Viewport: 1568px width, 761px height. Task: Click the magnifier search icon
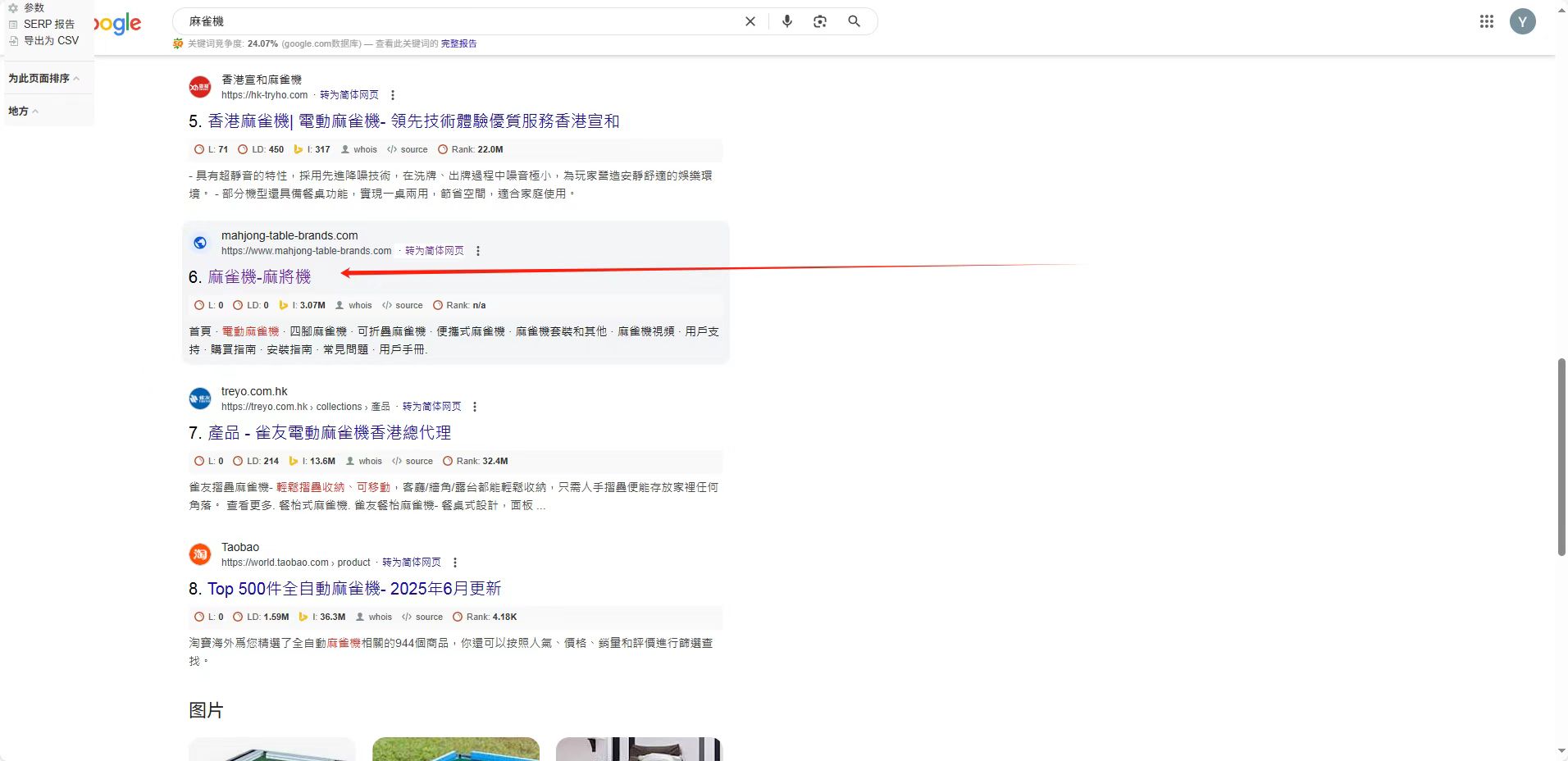854,21
